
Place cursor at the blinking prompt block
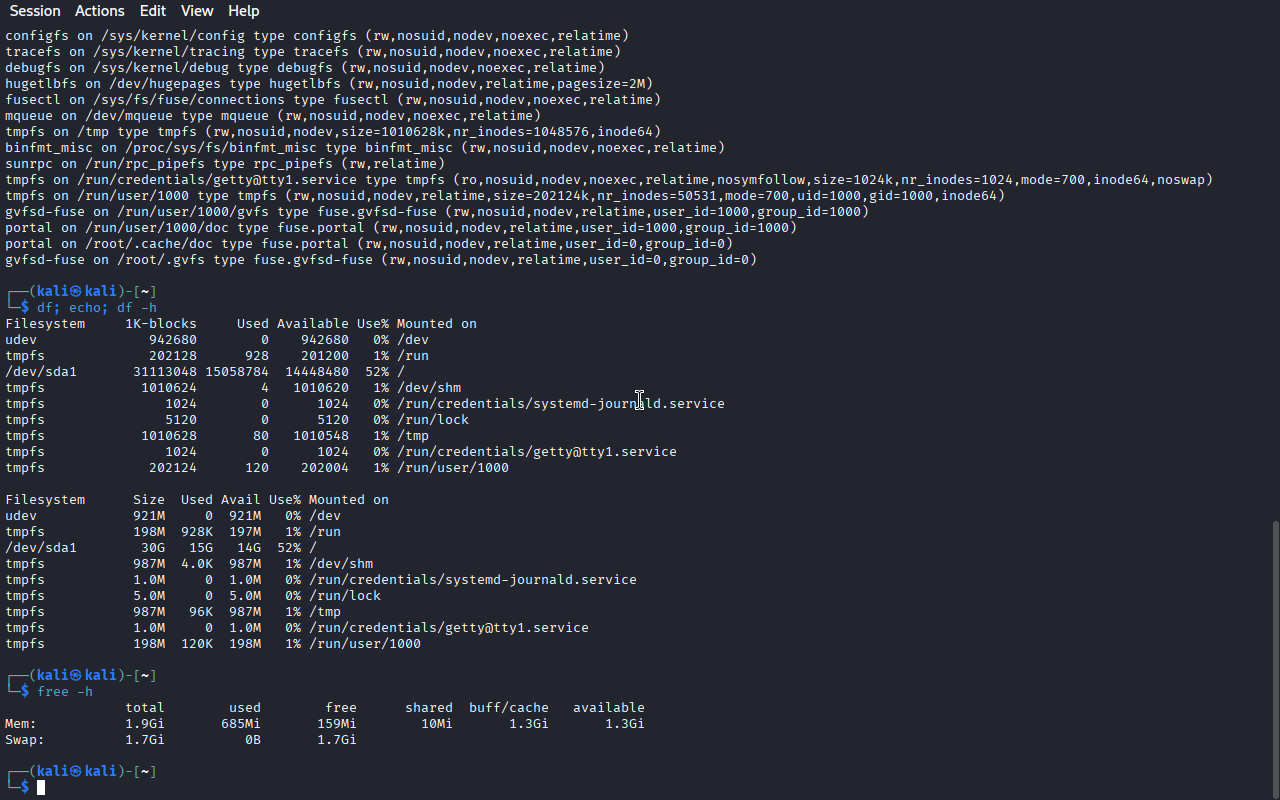click(x=41, y=788)
